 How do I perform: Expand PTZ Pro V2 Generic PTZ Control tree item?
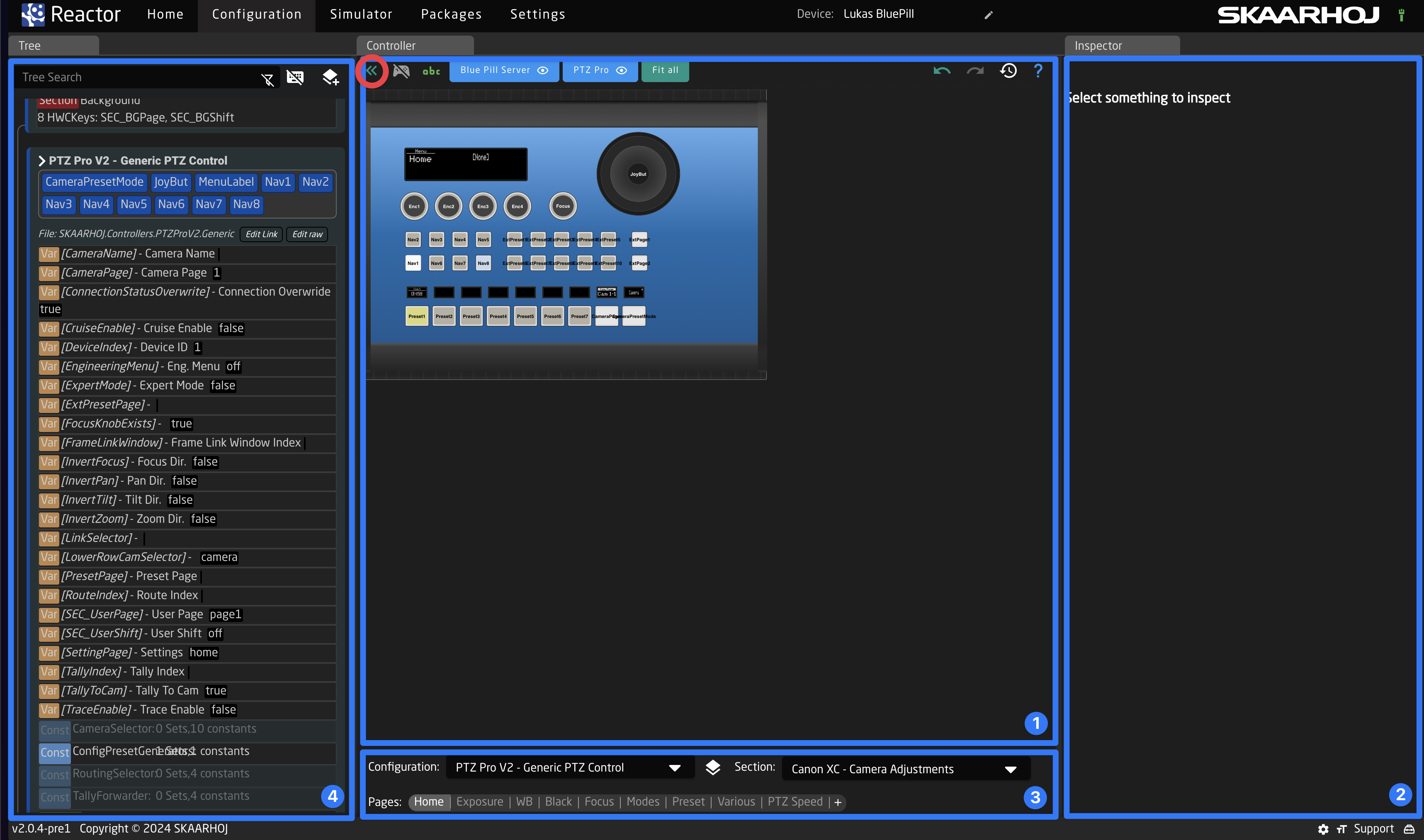[x=41, y=160]
